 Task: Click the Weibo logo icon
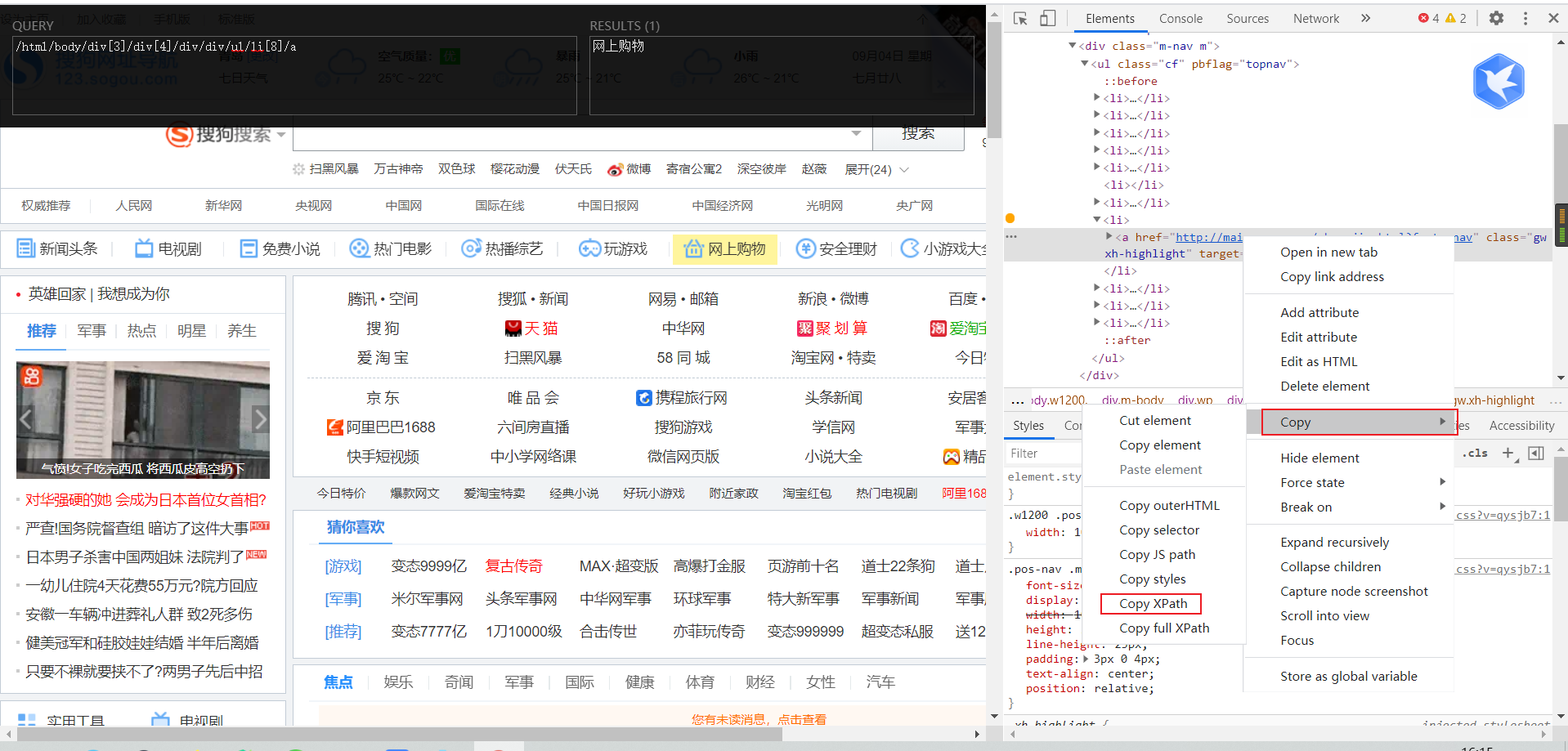pos(616,169)
